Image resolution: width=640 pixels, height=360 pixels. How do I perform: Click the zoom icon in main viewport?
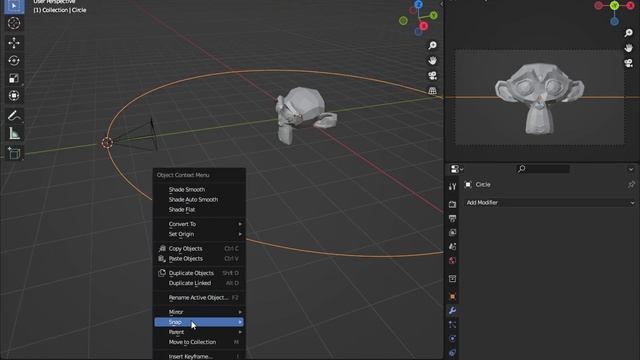tap(432, 45)
